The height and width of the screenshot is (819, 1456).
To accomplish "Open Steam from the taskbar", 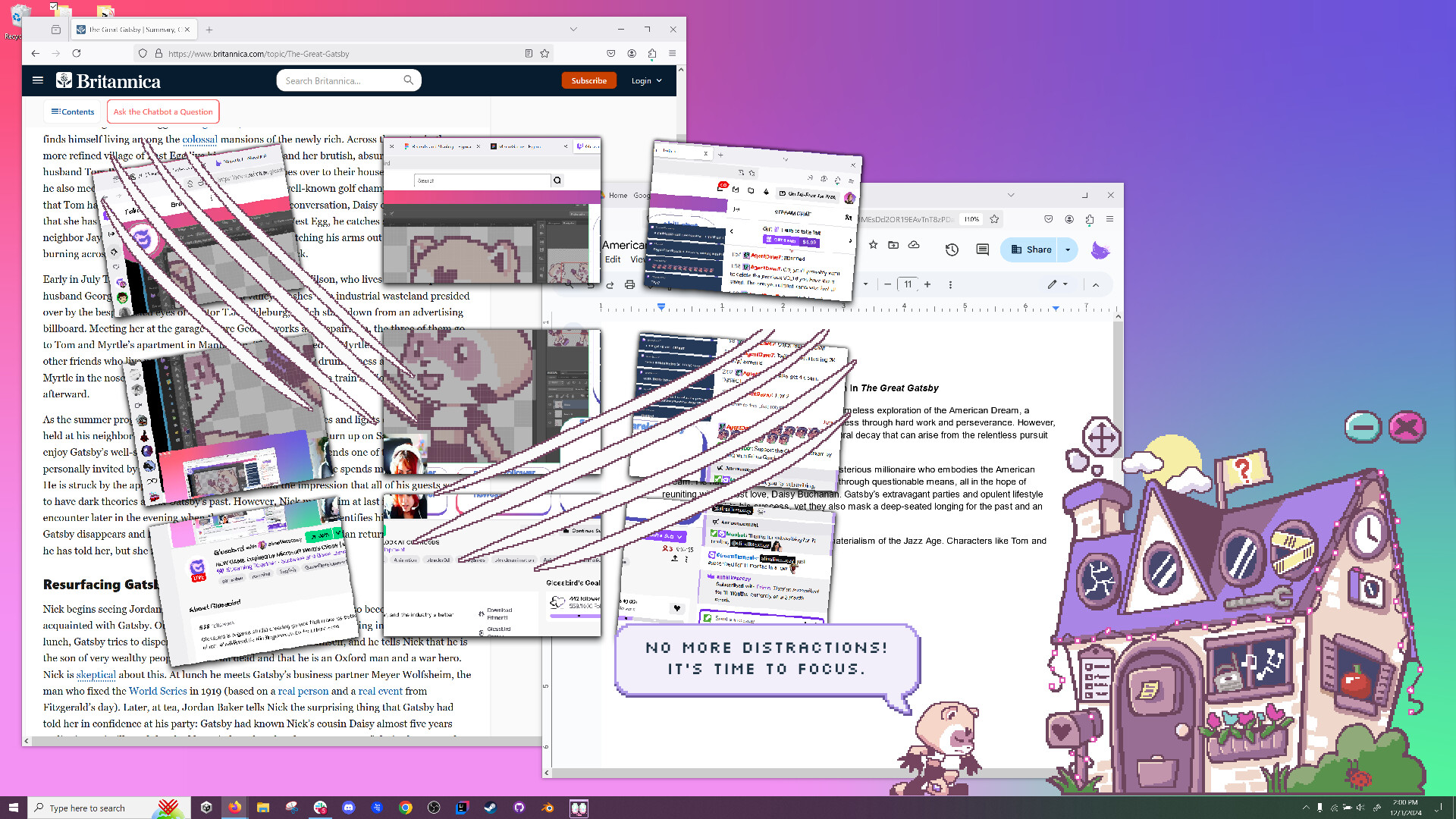I will pyautogui.click(x=491, y=808).
